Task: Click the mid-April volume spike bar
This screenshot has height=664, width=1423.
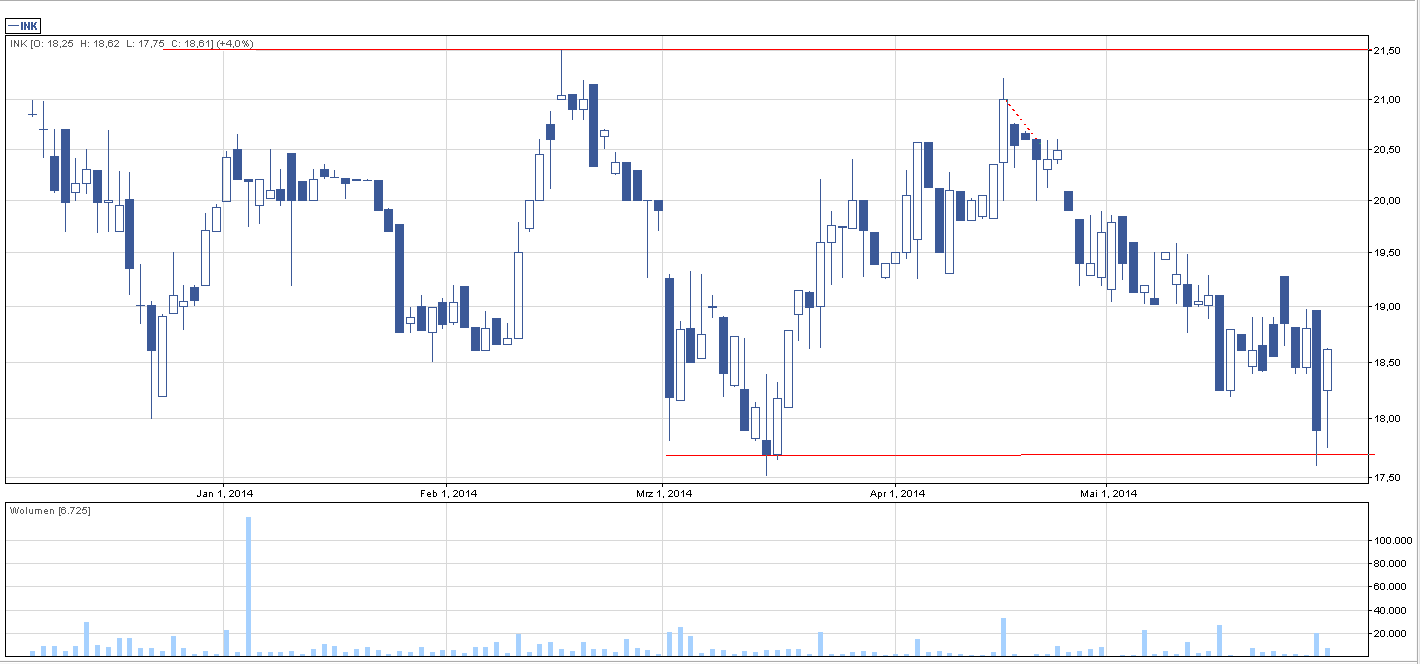Action: pyautogui.click(x=1003, y=637)
